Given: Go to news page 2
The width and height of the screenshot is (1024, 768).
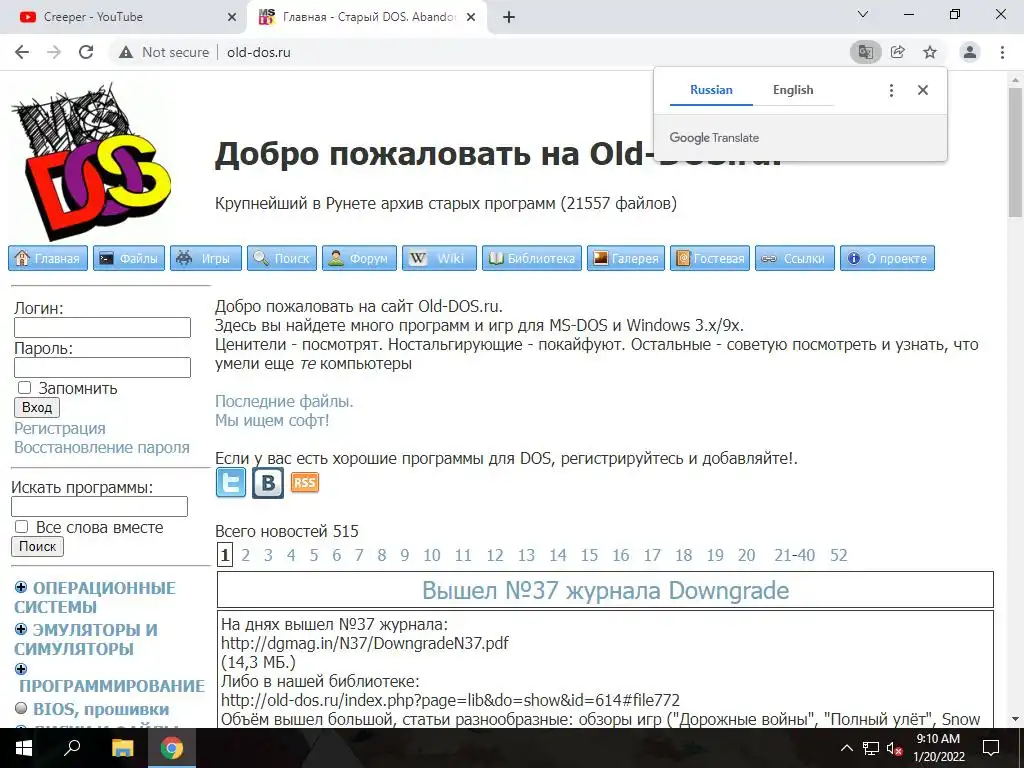Looking at the screenshot, I should click(246, 555).
